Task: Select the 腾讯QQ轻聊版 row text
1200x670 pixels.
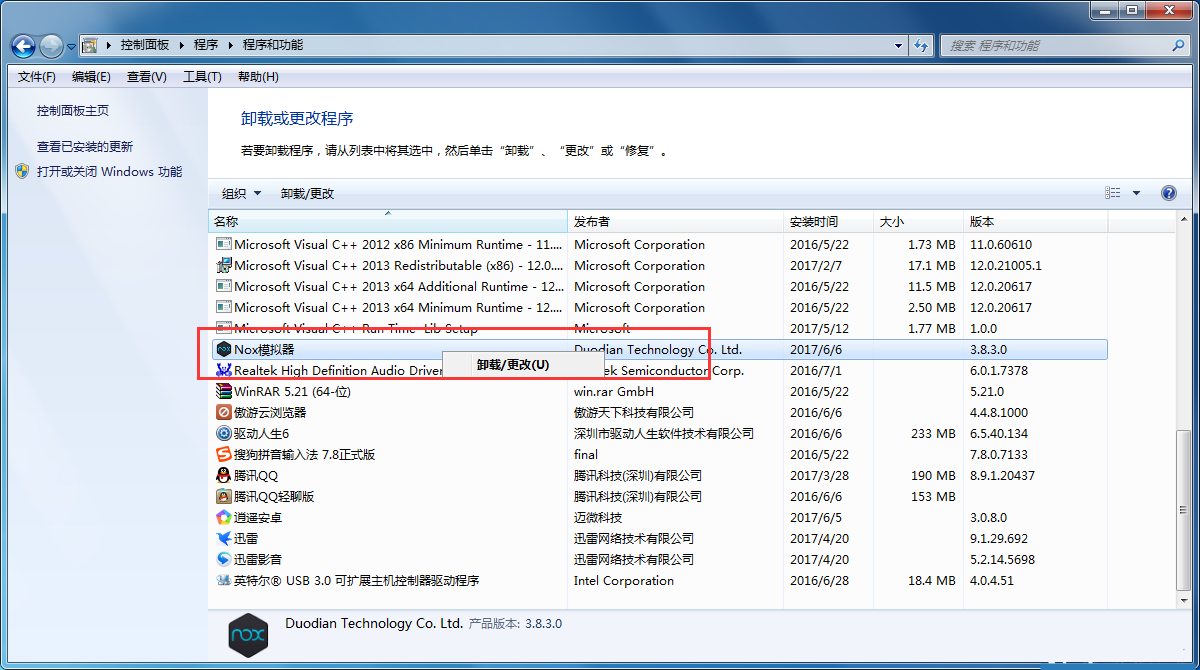Action: (274, 496)
